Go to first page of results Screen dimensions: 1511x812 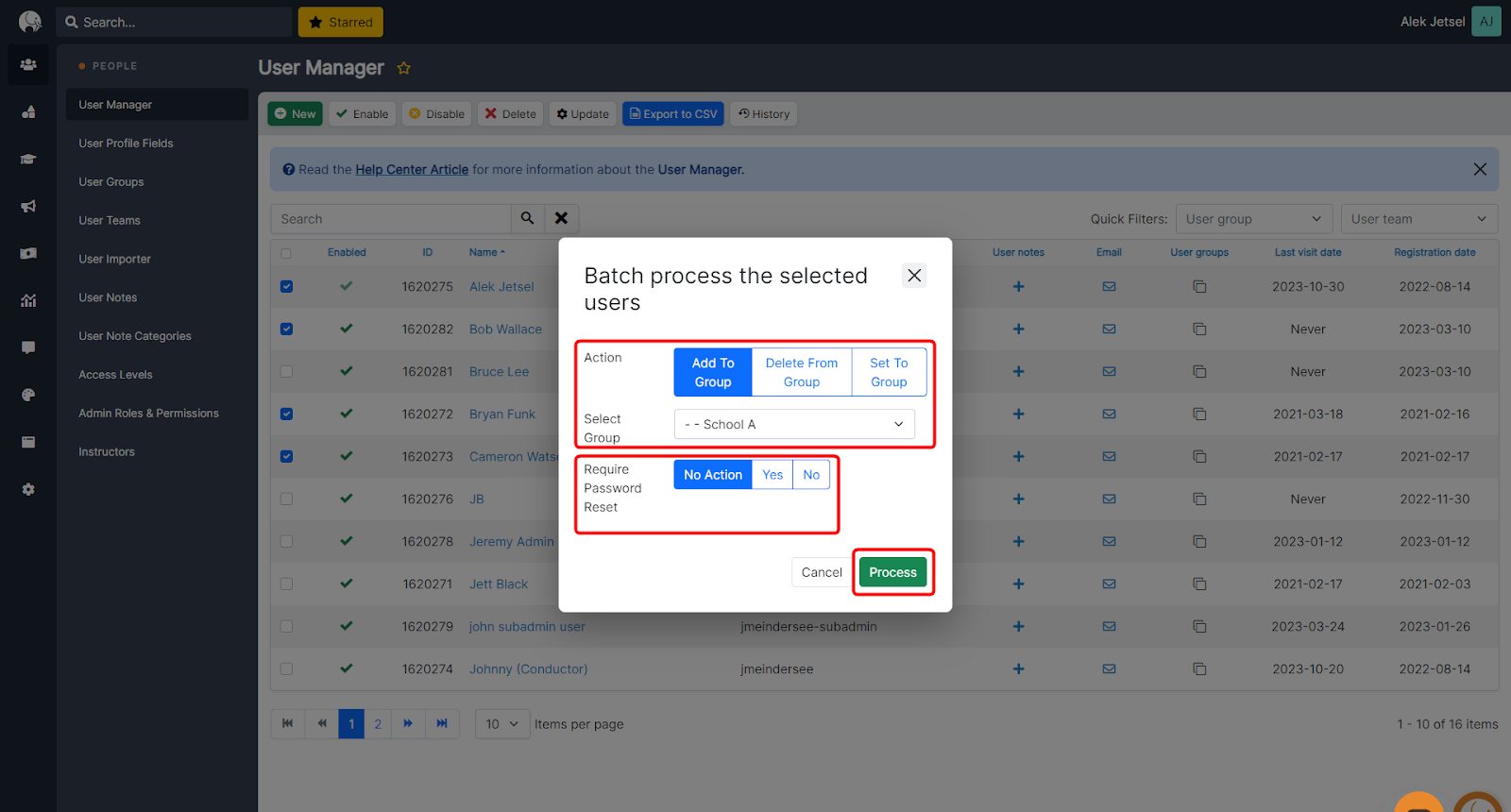pos(288,724)
